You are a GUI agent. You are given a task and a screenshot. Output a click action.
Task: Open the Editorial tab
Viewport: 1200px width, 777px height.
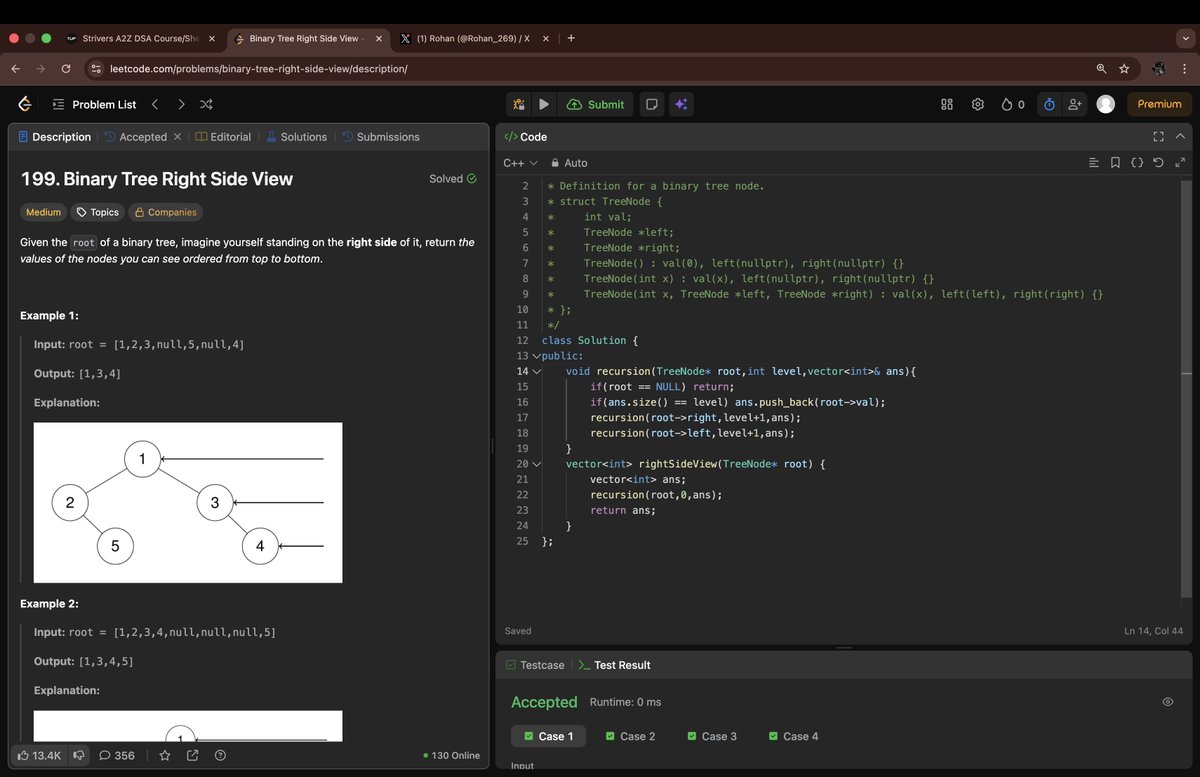[x=223, y=137]
